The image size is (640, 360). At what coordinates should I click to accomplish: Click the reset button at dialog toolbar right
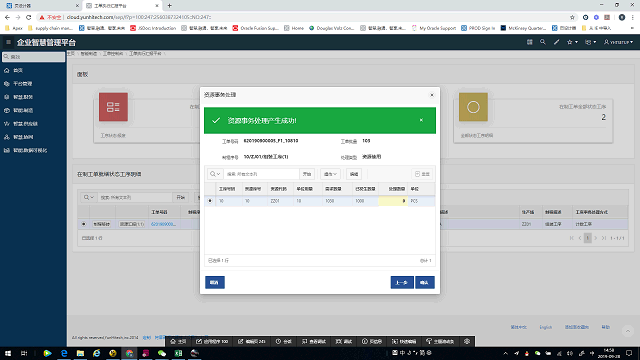pyautogui.click(x=422, y=174)
